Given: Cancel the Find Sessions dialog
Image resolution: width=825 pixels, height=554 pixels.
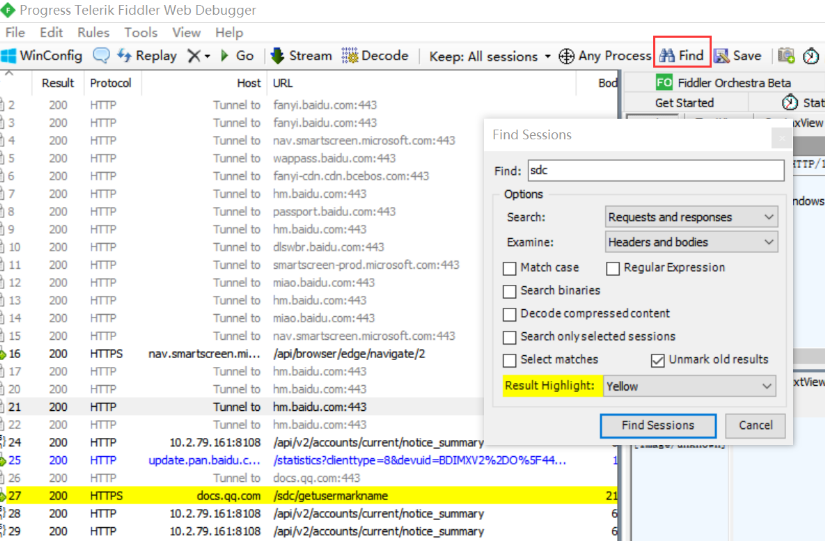Looking at the screenshot, I should [x=755, y=426].
